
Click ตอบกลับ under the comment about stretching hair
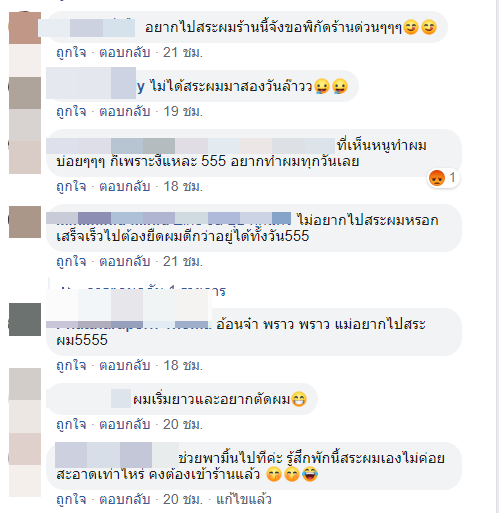(x=125, y=261)
